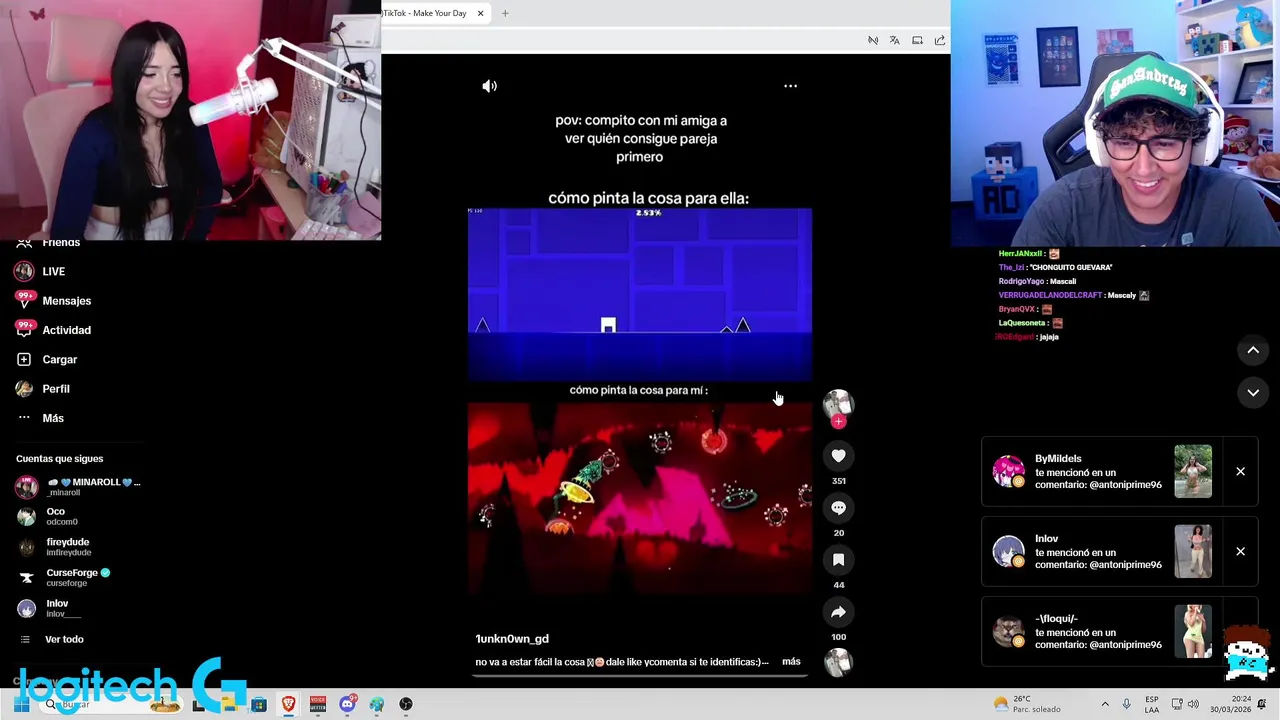The height and width of the screenshot is (720, 1280).
Task: Show hidden system tray icons
Action: pyautogui.click(x=1105, y=704)
